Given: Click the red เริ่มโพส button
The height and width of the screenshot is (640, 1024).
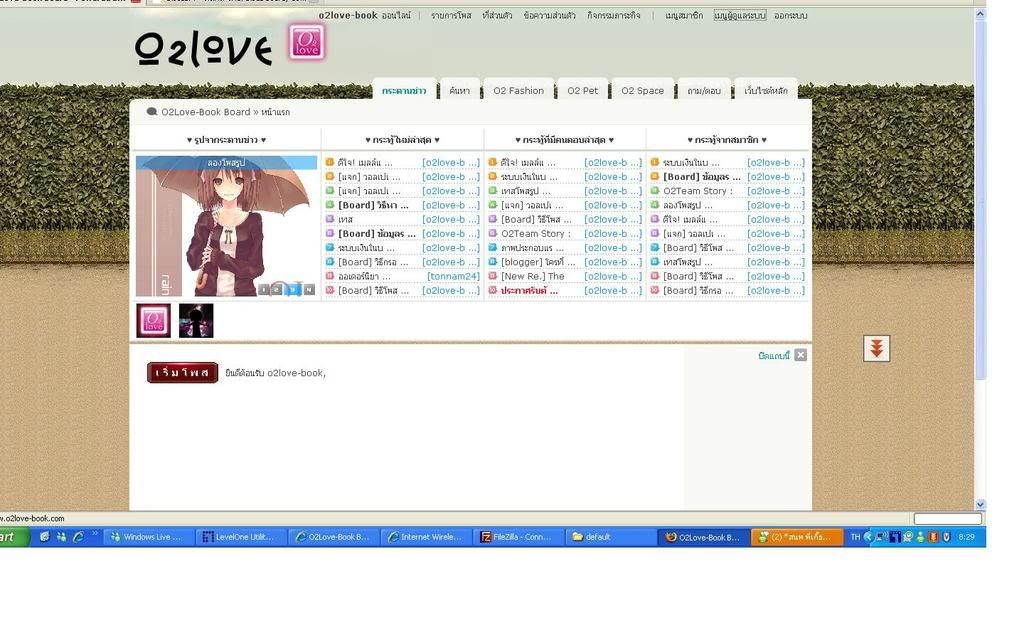Looking at the screenshot, I should [x=182, y=372].
